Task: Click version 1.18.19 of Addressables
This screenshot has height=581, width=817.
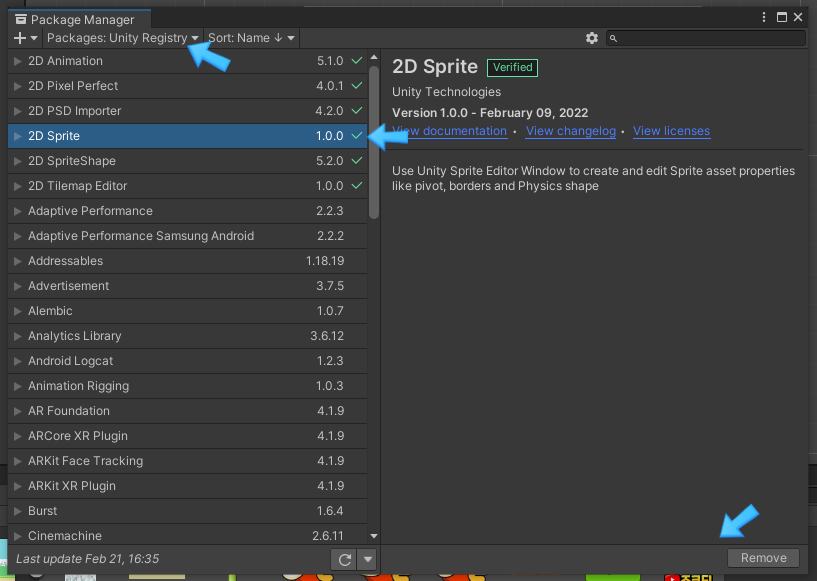Action: pos(325,261)
